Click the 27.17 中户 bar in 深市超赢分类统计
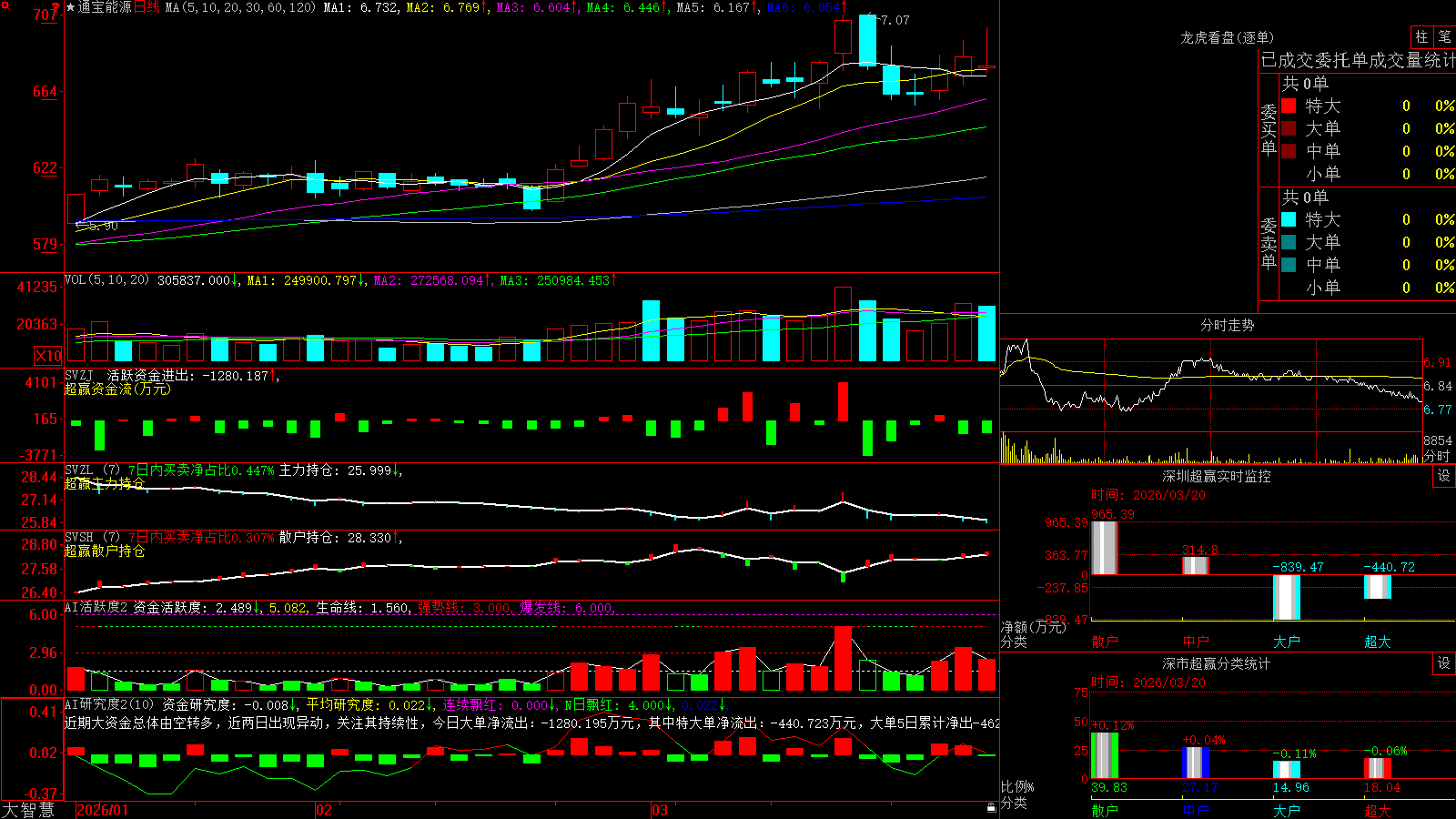Screen dimensions: 1456x819 [1195, 763]
